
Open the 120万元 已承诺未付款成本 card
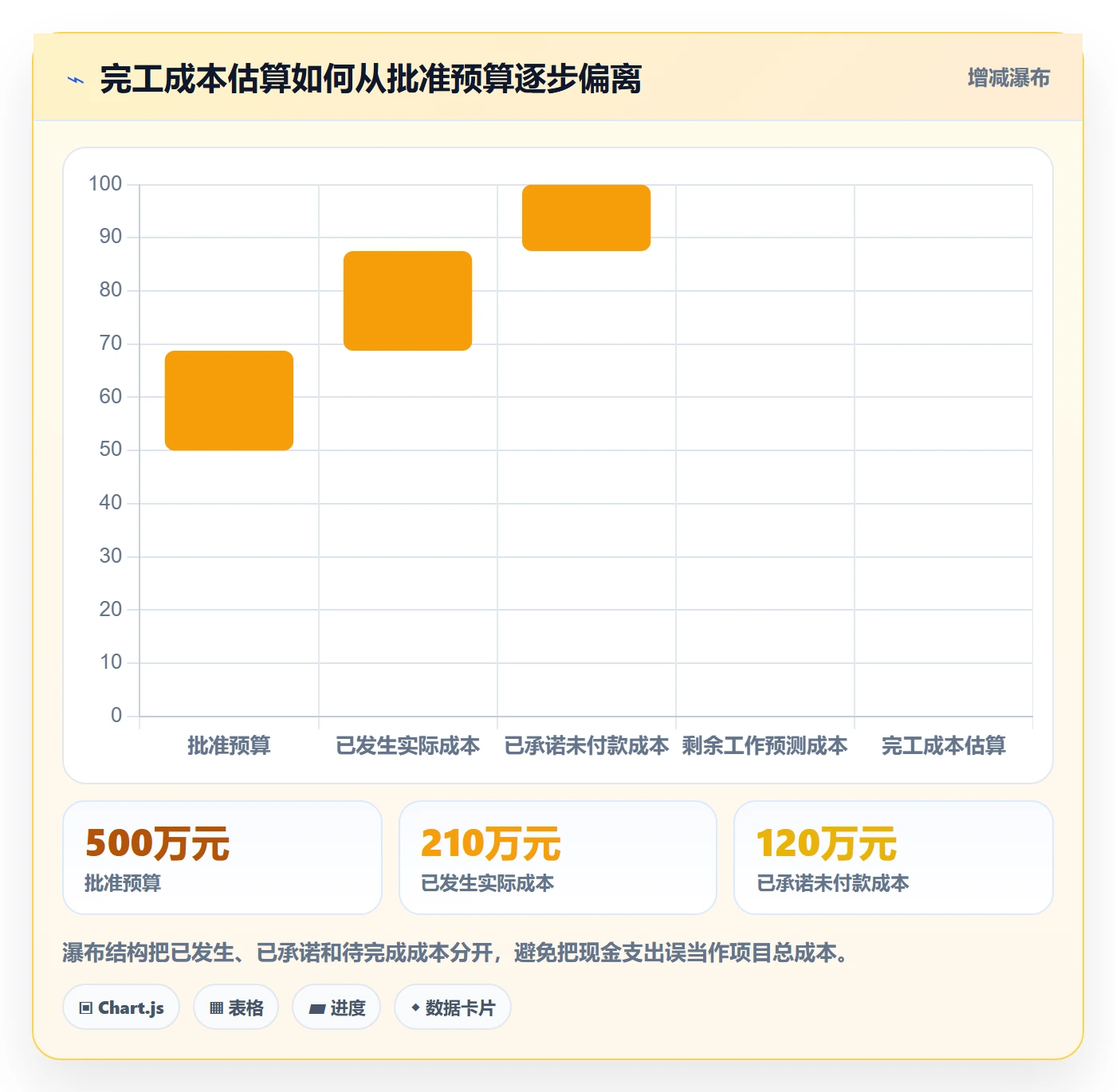(894, 858)
